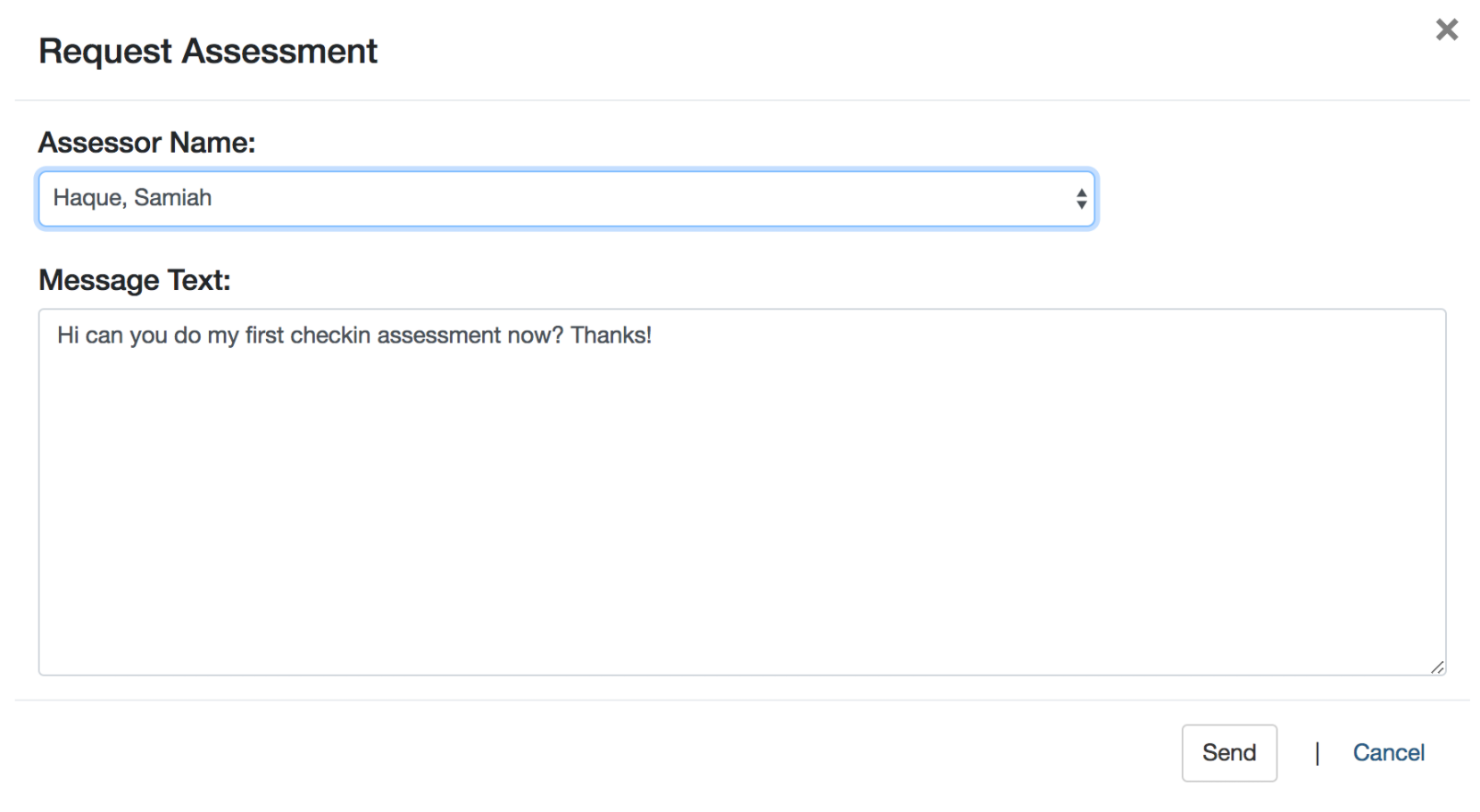Viewport: 1480px width, 812px height.
Task: Place cursor after 'Thanks!' in message
Action: click(x=653, y=336)
